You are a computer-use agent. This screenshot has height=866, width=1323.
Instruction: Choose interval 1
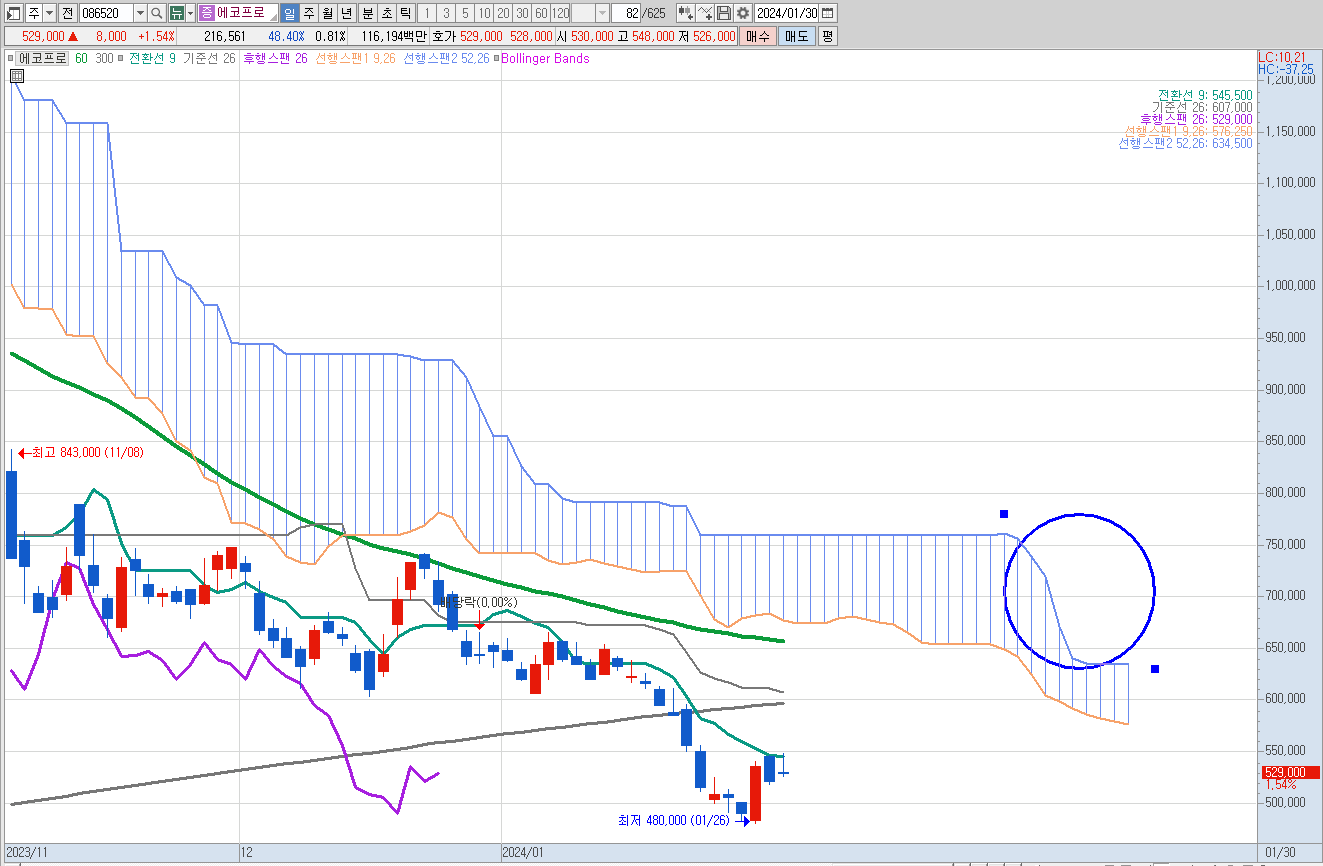pyautogui.click(x=427, y=13)
